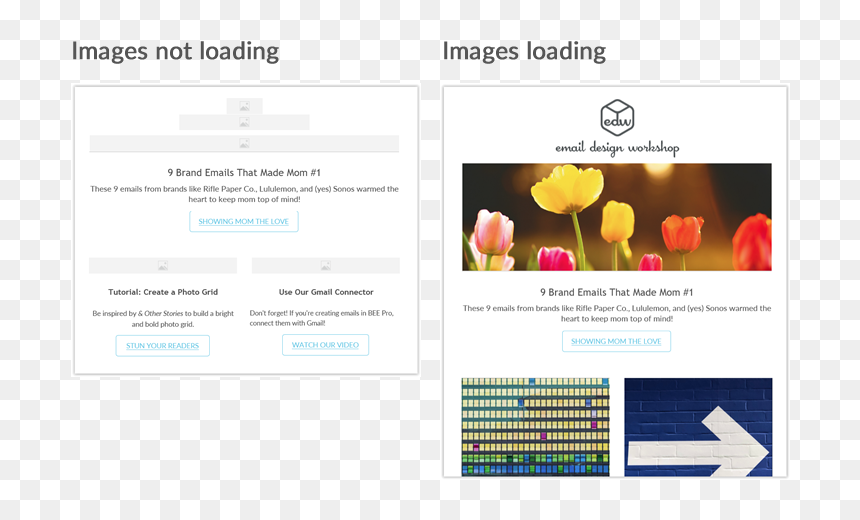Click '9 Brand Emails' title in right email
The image size is (860, 520).
coord(616,292)
